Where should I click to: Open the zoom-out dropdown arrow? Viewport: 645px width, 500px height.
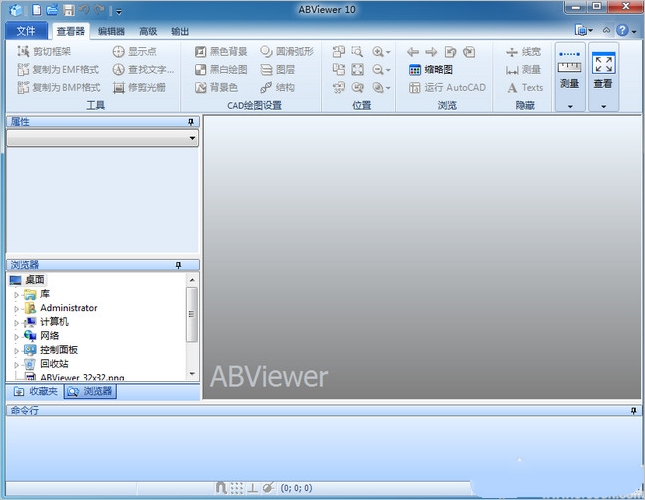(x=388, y=70)
